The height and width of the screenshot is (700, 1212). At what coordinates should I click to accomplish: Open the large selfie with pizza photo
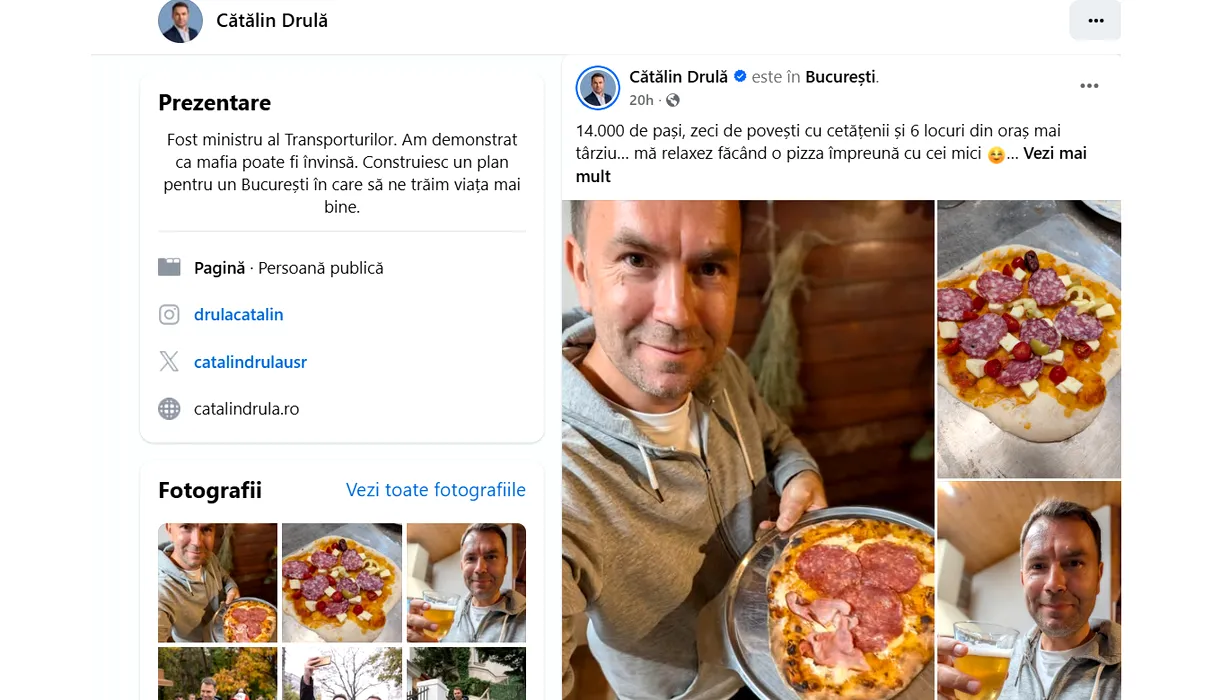tap(748, 450)
